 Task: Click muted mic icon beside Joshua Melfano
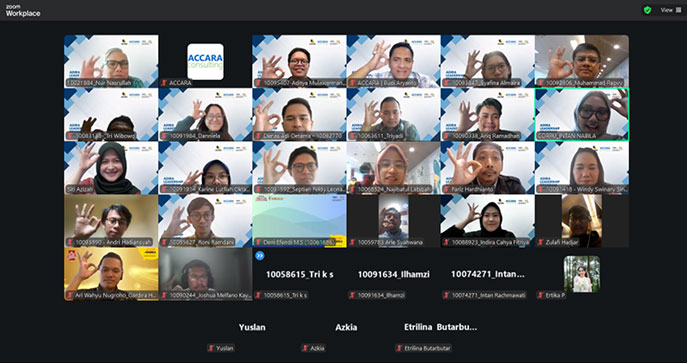tap(164, 295)
